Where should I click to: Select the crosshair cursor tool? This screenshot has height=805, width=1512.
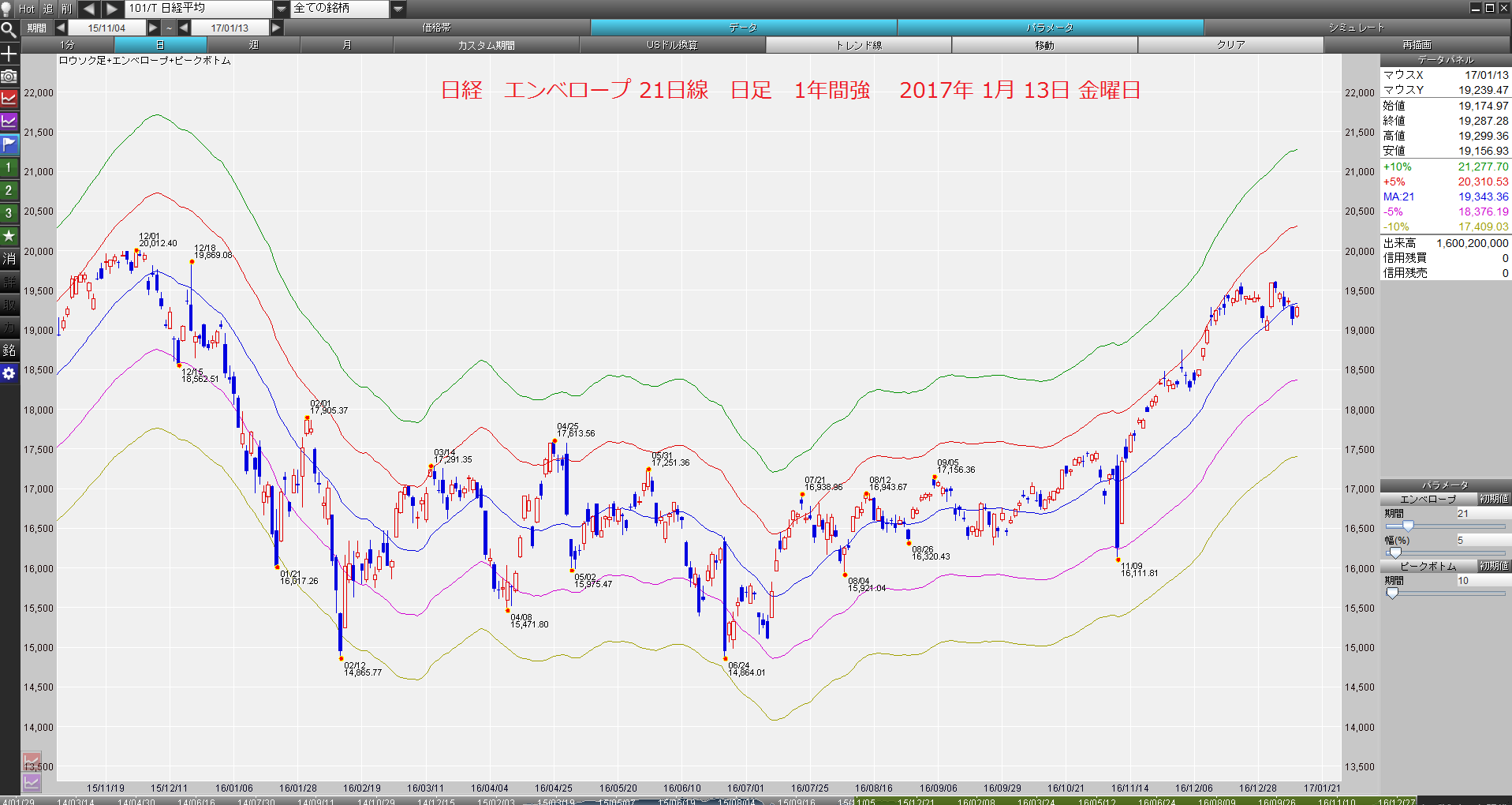click(x=9, y=53)
